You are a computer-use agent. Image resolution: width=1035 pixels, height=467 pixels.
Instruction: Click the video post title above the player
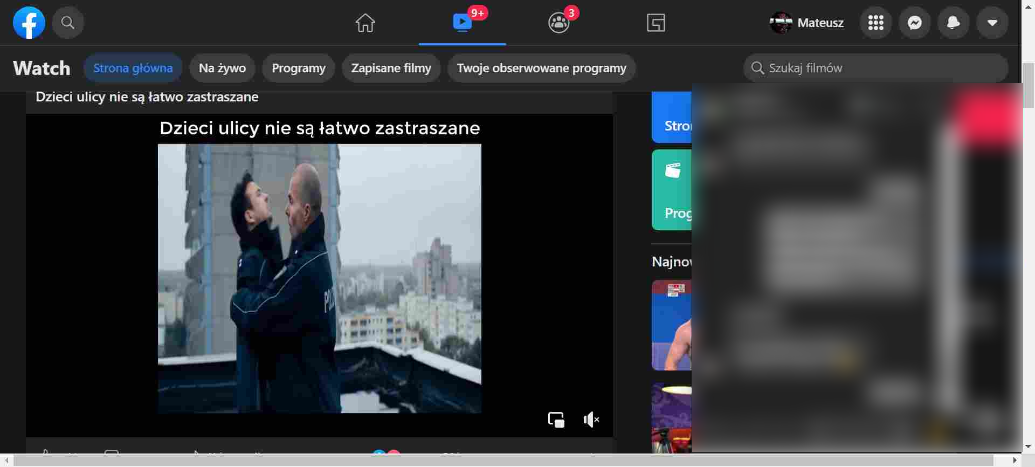click(147, 97)
